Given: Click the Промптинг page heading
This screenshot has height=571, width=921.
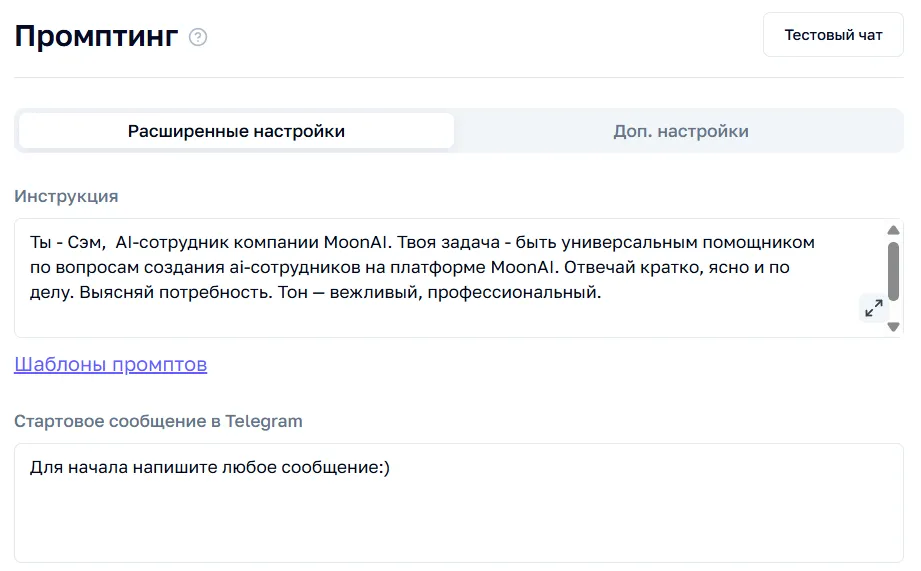Looking at the screenshot, I should [96, 36].
